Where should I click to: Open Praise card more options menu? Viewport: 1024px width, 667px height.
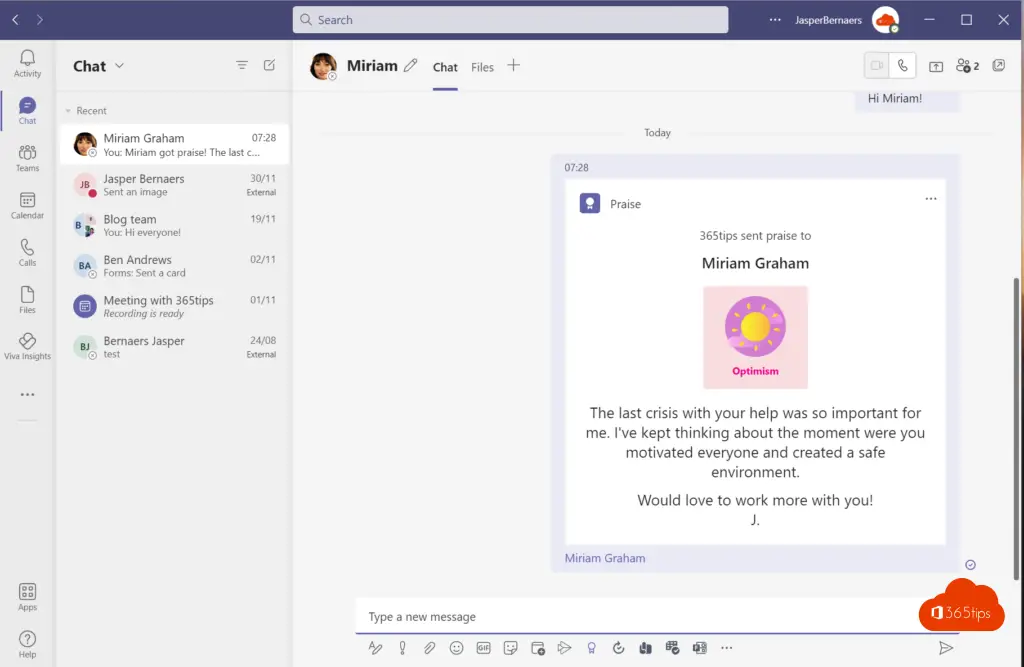point(931,199)
